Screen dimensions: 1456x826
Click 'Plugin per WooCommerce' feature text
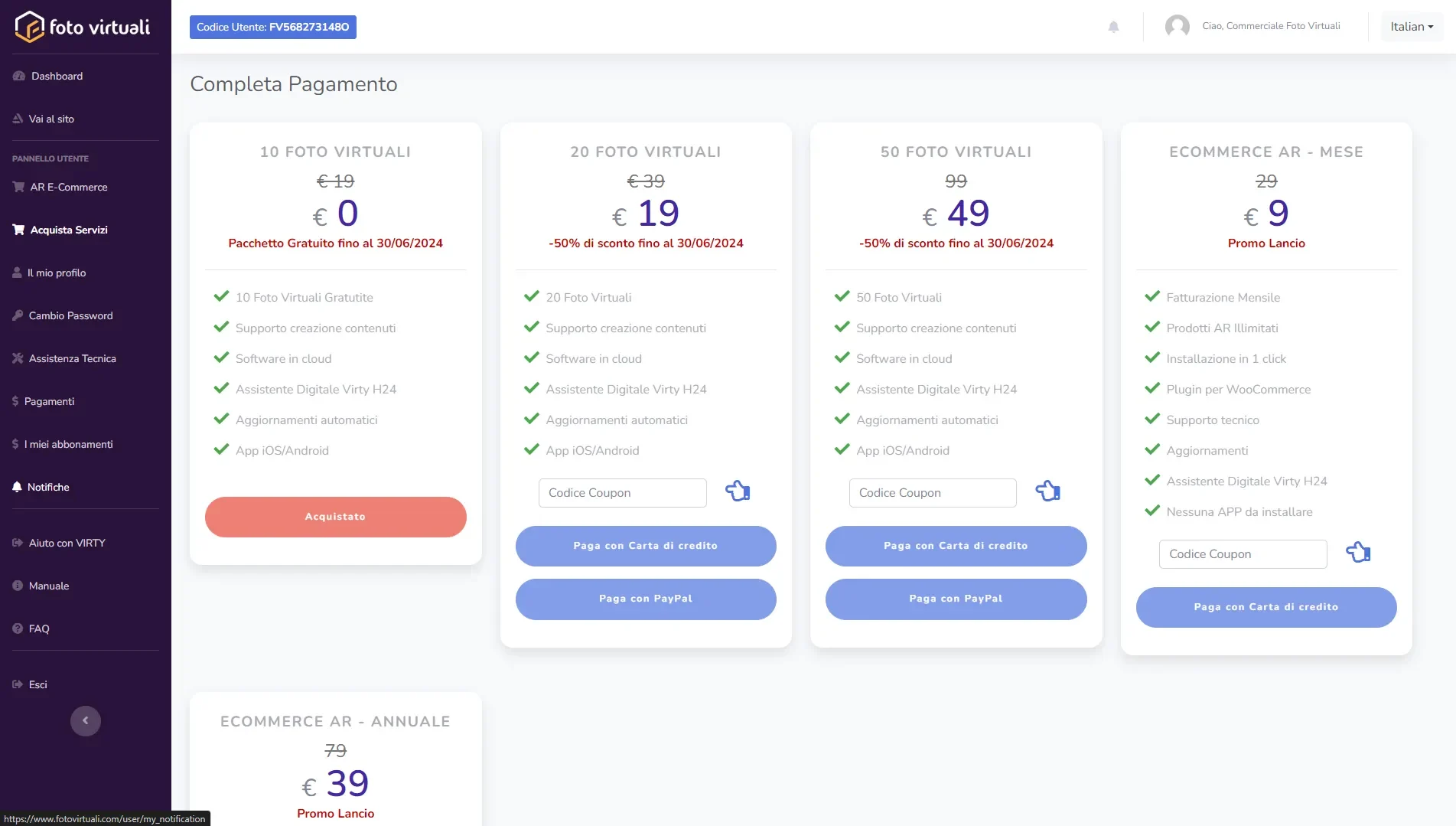click(1238, 390)
